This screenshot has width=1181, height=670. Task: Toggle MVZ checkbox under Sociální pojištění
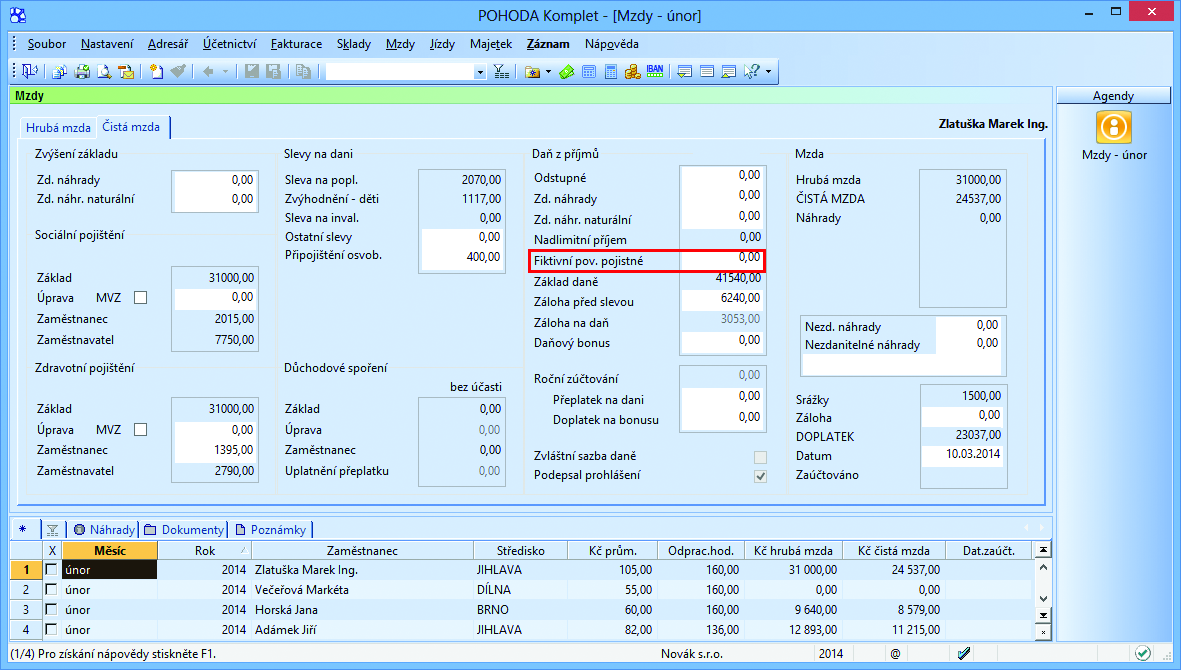pos(140,298)
